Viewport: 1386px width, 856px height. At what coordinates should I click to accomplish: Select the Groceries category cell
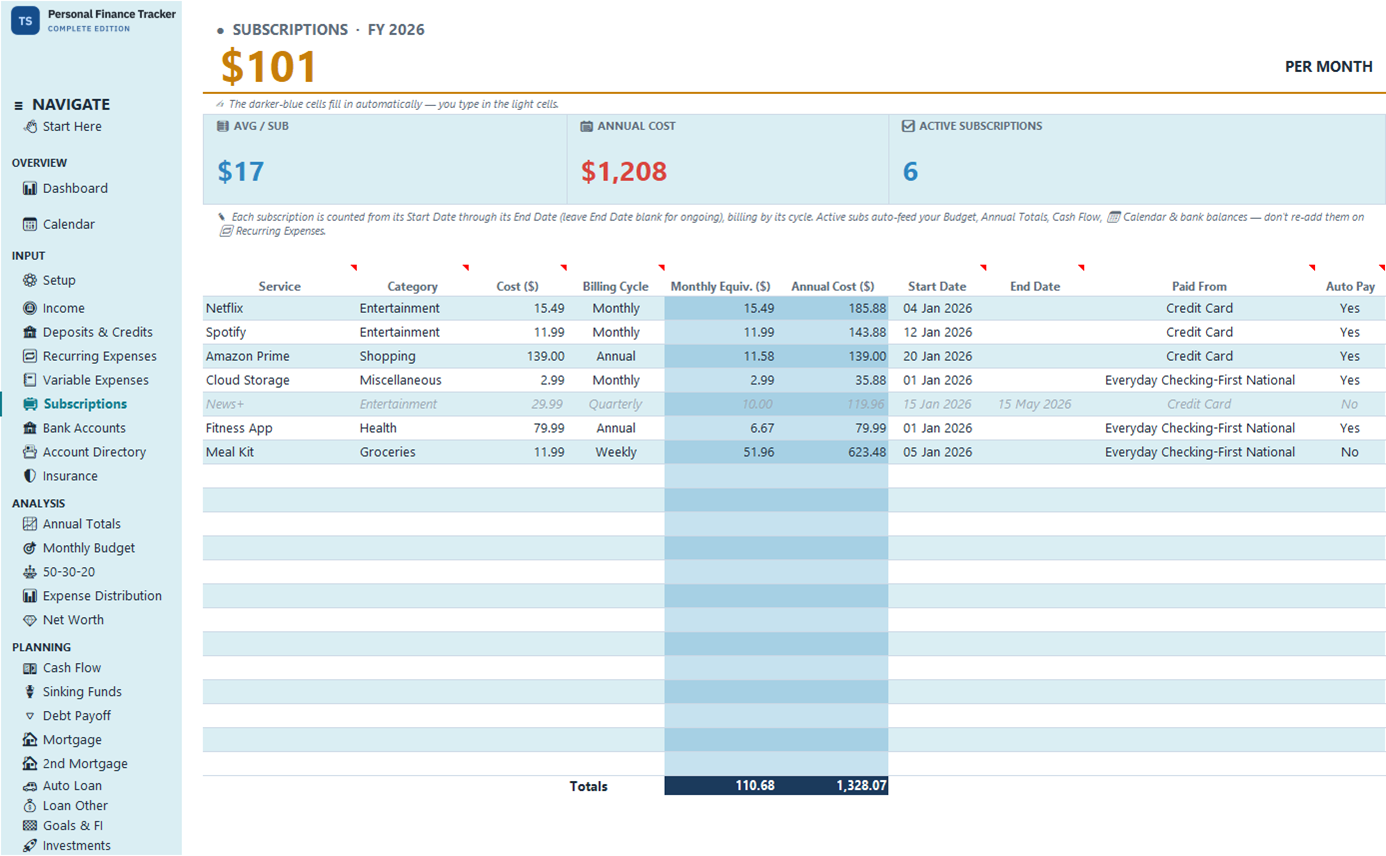click(412, 453)
